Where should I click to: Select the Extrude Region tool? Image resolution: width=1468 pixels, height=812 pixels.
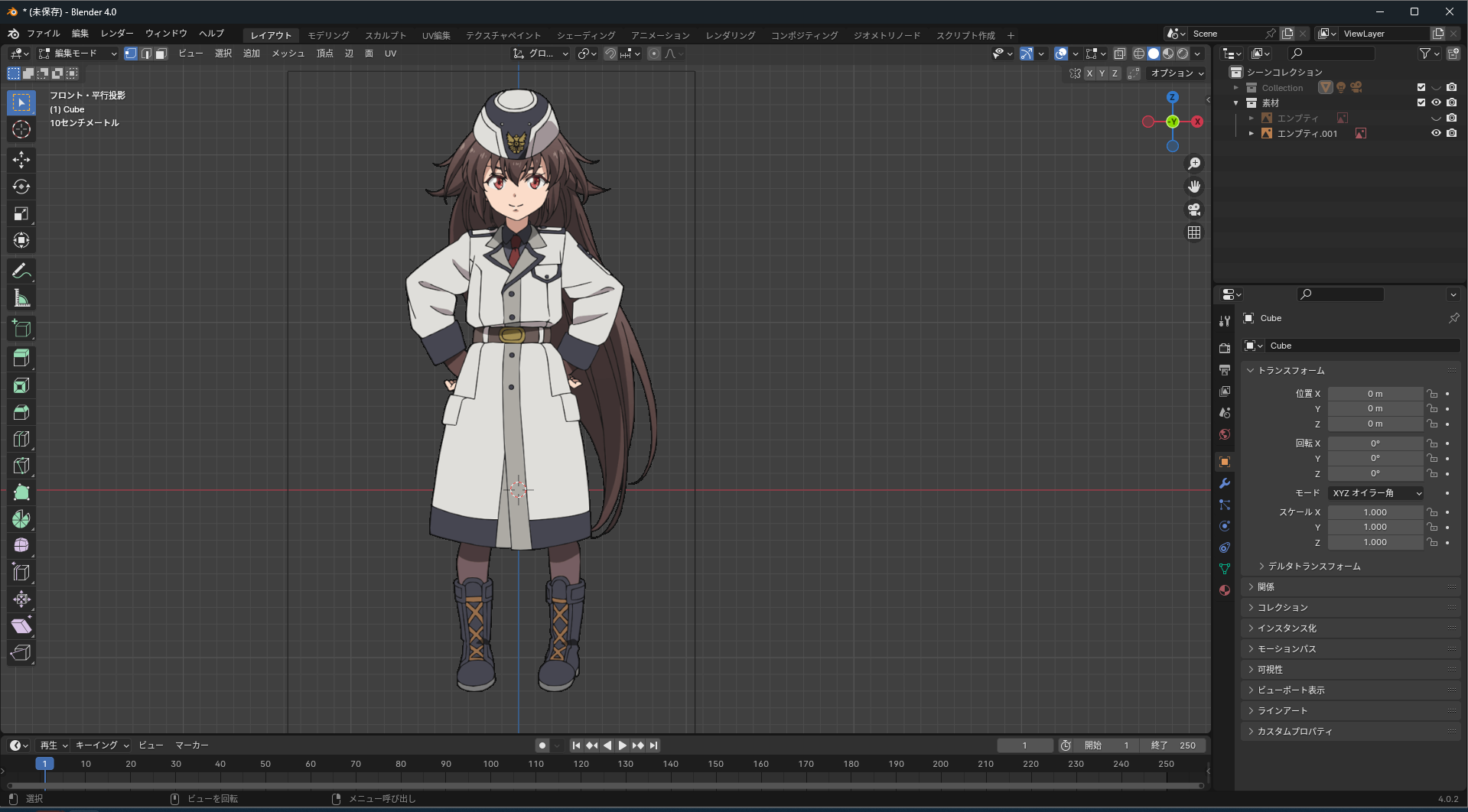(21, 358)
